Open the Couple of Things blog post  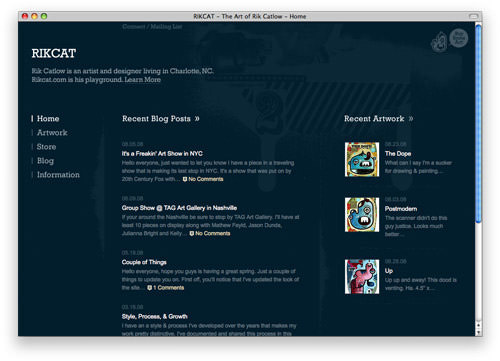click(144, 262)
